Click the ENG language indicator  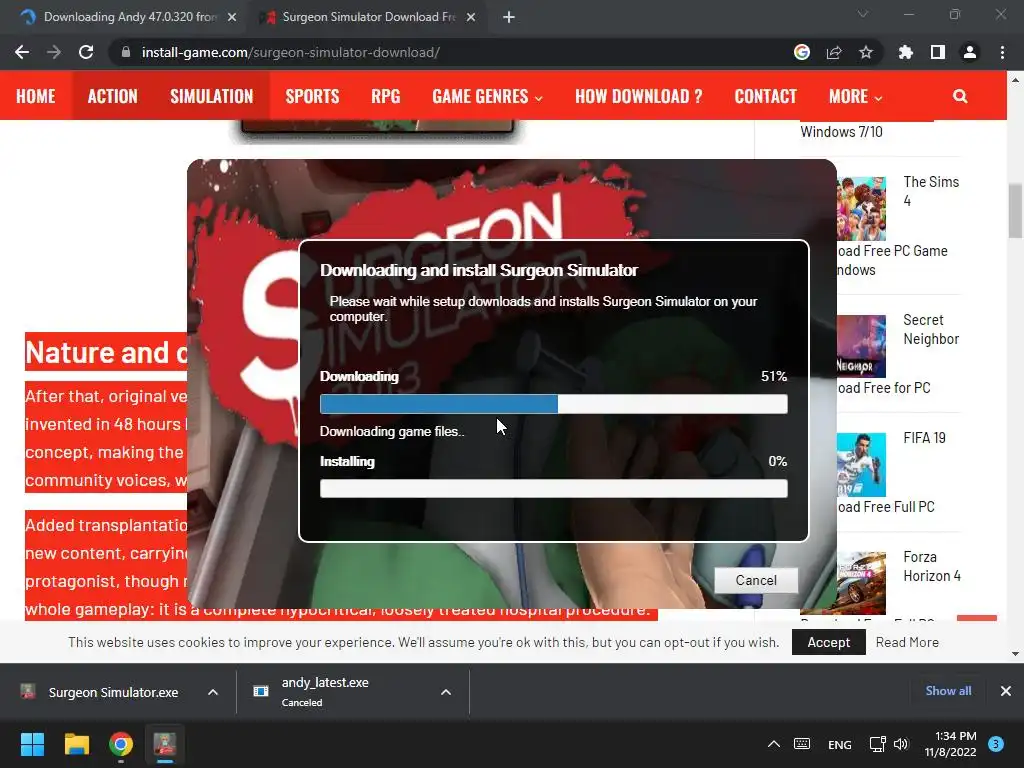[839, 744]
